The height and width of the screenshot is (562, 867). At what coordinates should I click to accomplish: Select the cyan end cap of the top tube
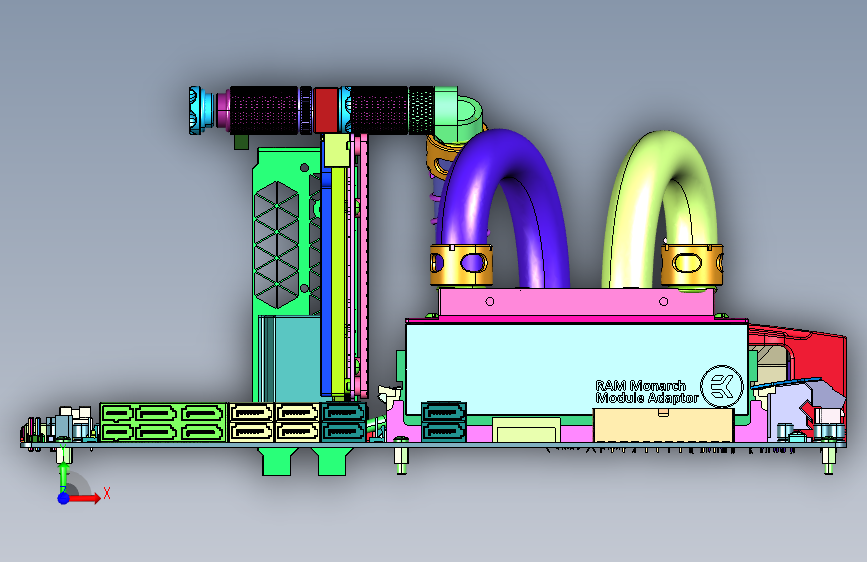(x=201, y=110)
